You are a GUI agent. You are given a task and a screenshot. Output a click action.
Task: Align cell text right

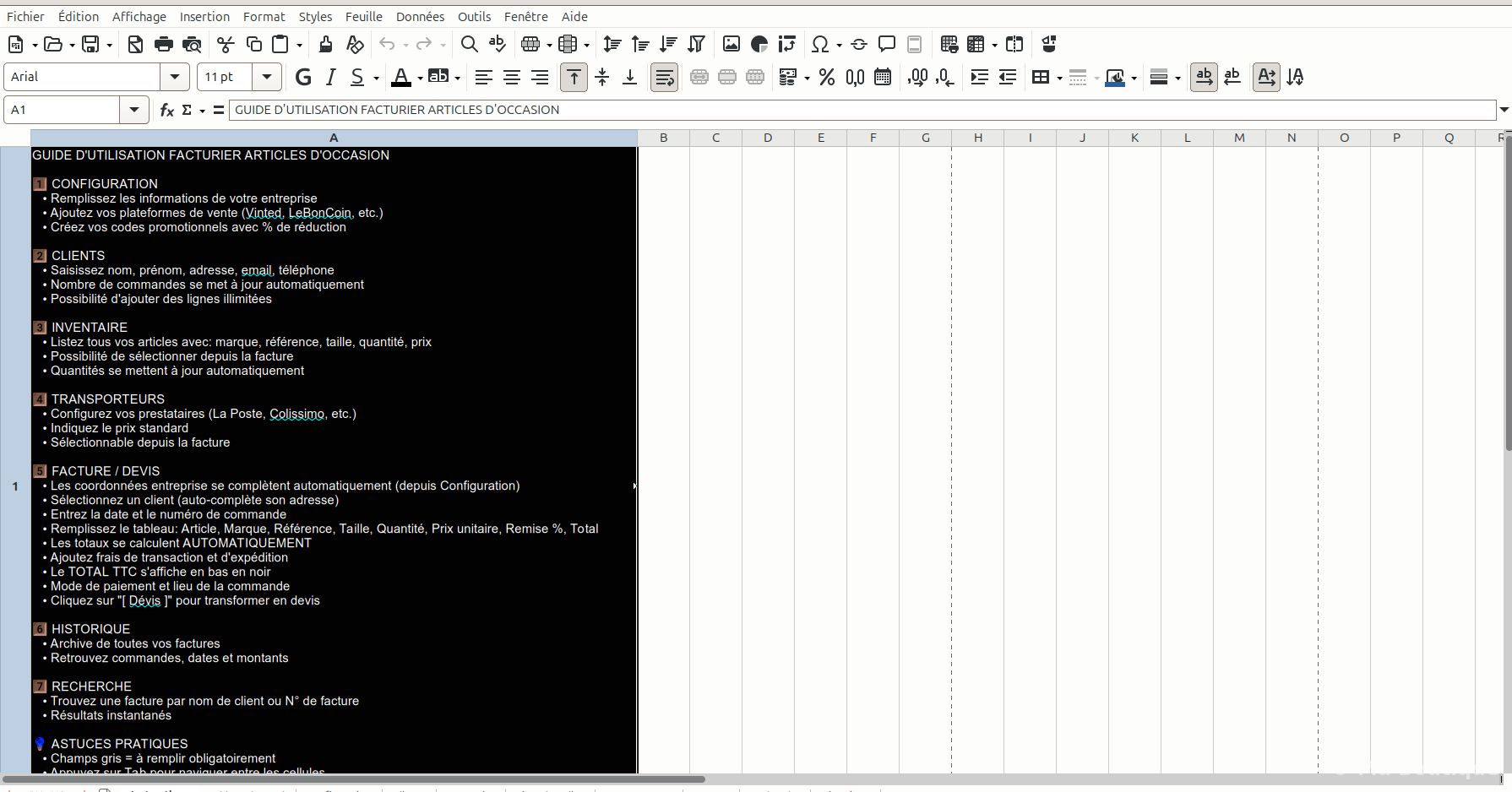540,77
